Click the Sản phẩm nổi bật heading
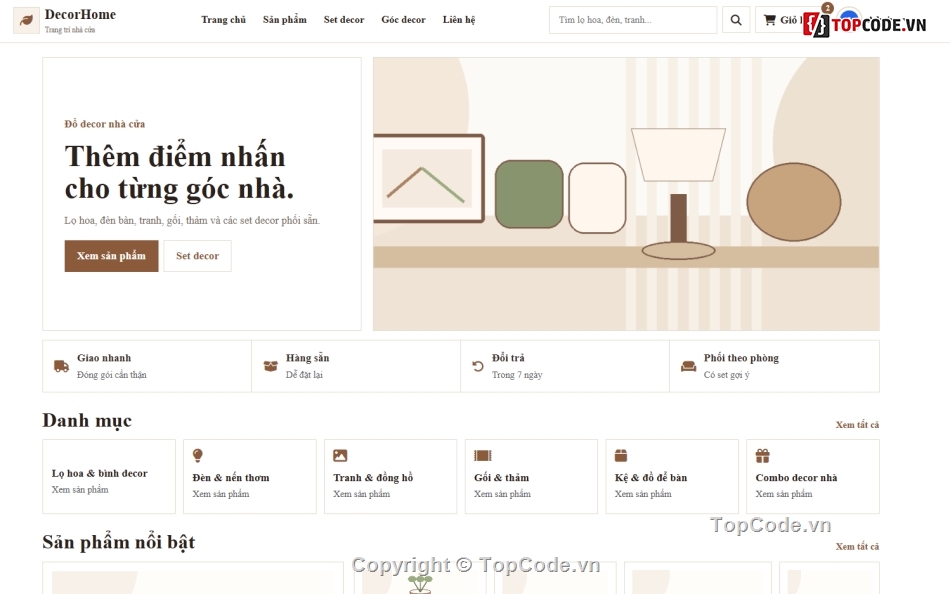This screenshot has width=950, height=594. tap(119, 542)
